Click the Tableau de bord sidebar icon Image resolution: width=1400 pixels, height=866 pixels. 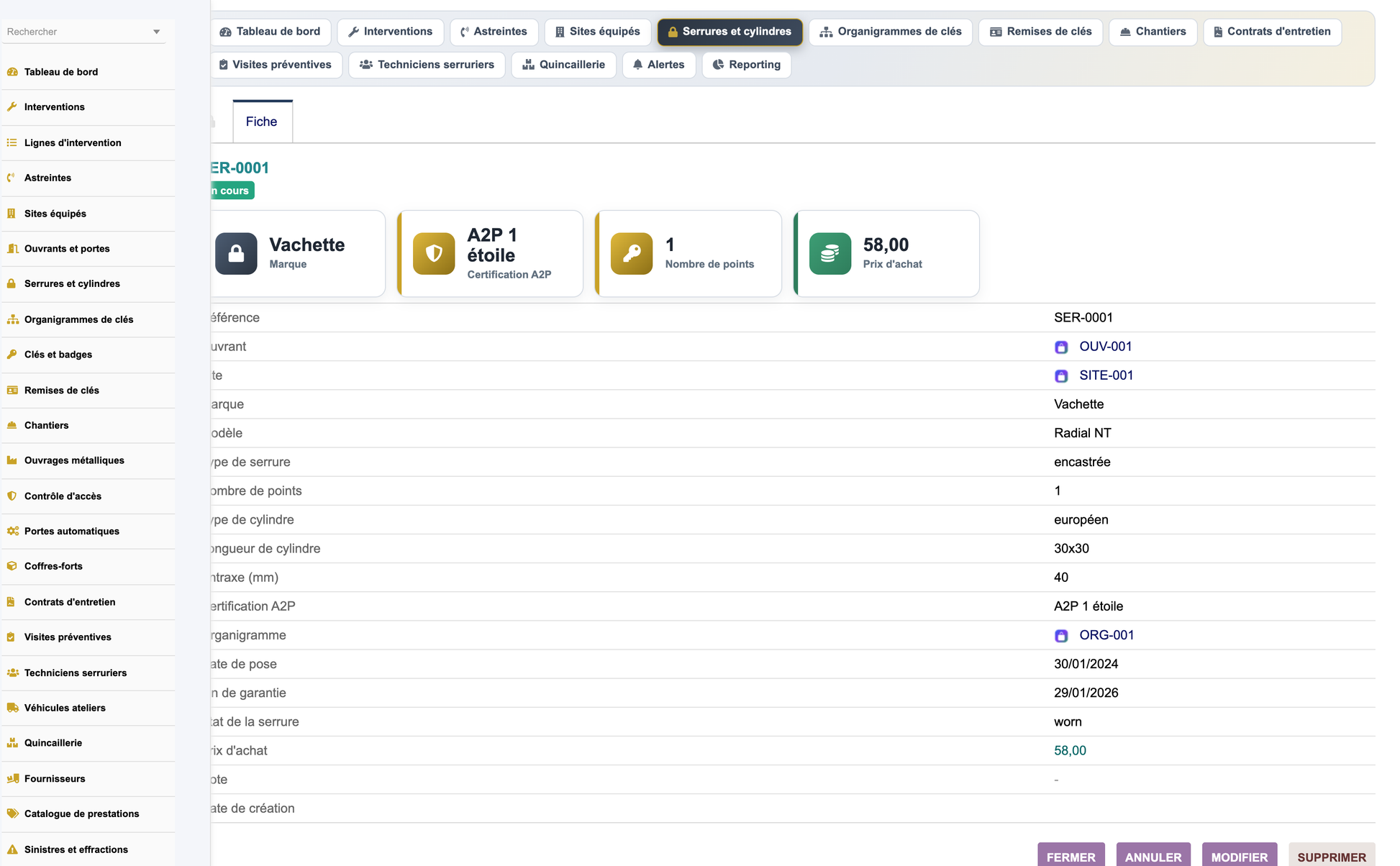point(12,72)
